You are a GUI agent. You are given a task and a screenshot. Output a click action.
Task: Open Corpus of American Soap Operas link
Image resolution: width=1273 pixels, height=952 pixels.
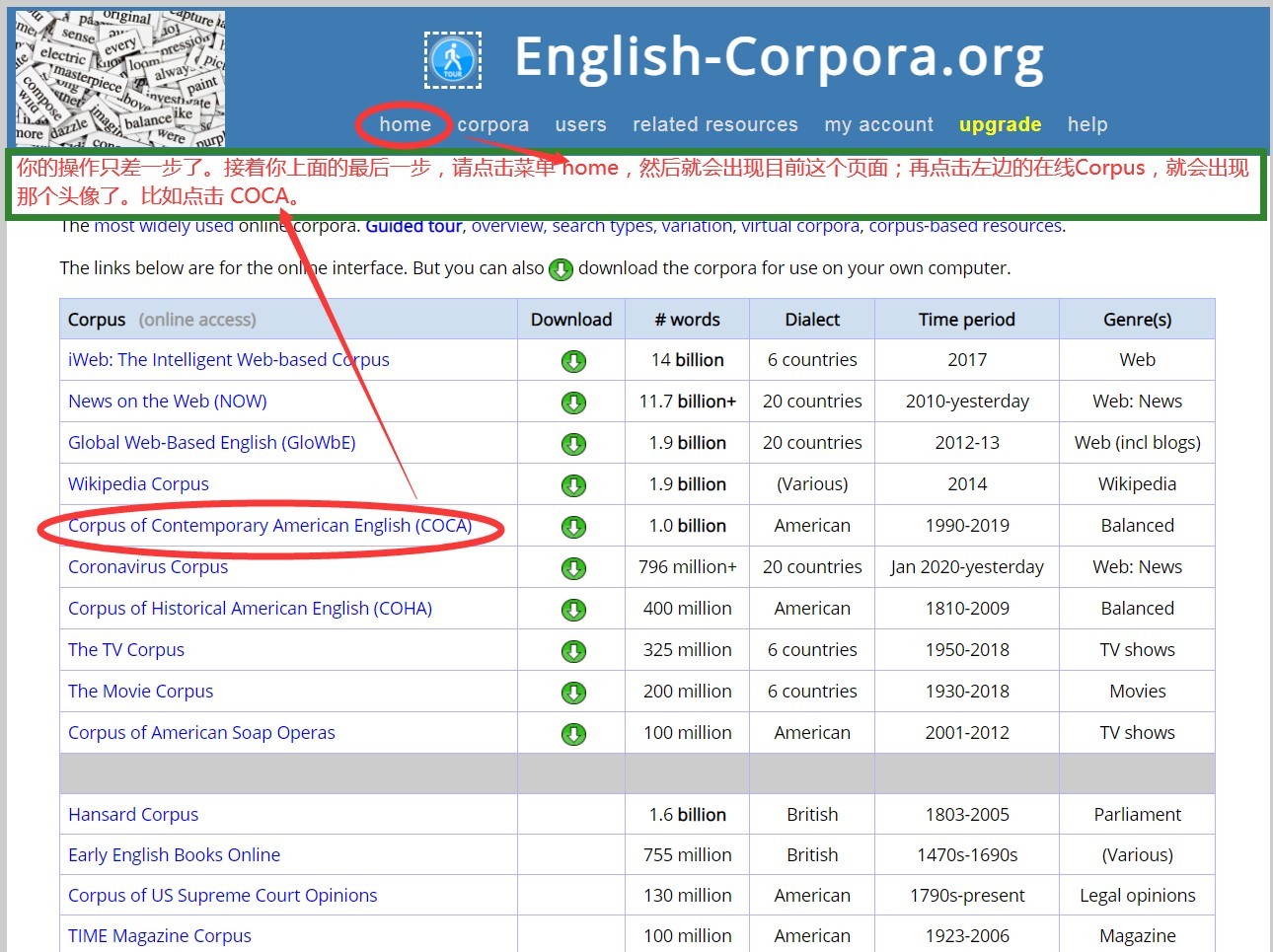tap(201, 733)
